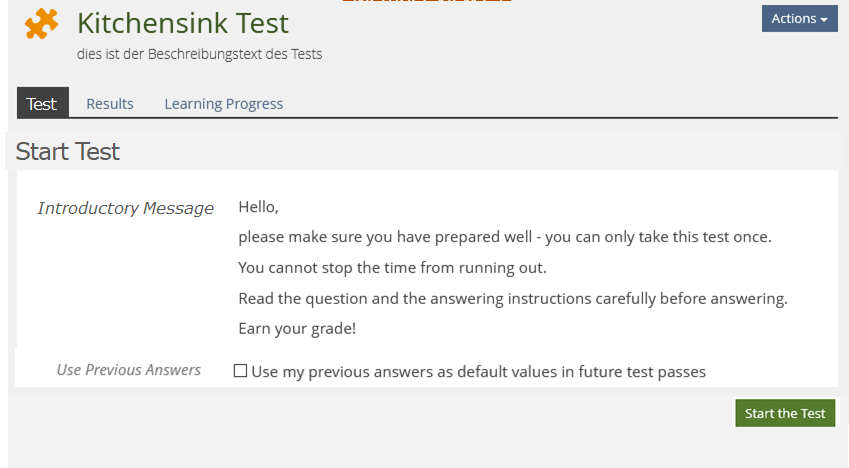849x468 pixels.
Task: Click the orange bar at the page top
Action: coord(426,2)
